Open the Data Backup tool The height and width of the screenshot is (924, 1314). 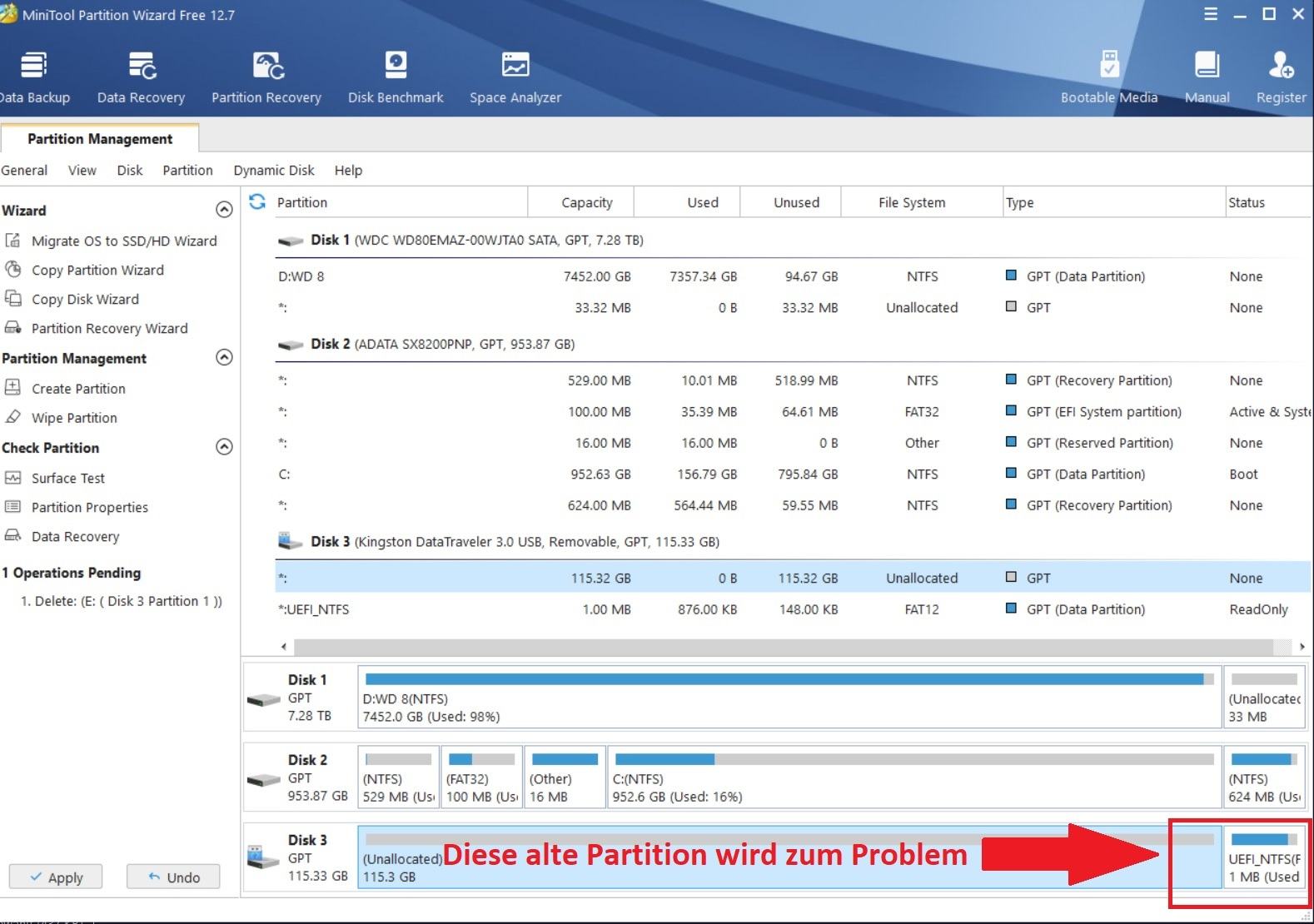pyautogui.click(x=34, y=77)
